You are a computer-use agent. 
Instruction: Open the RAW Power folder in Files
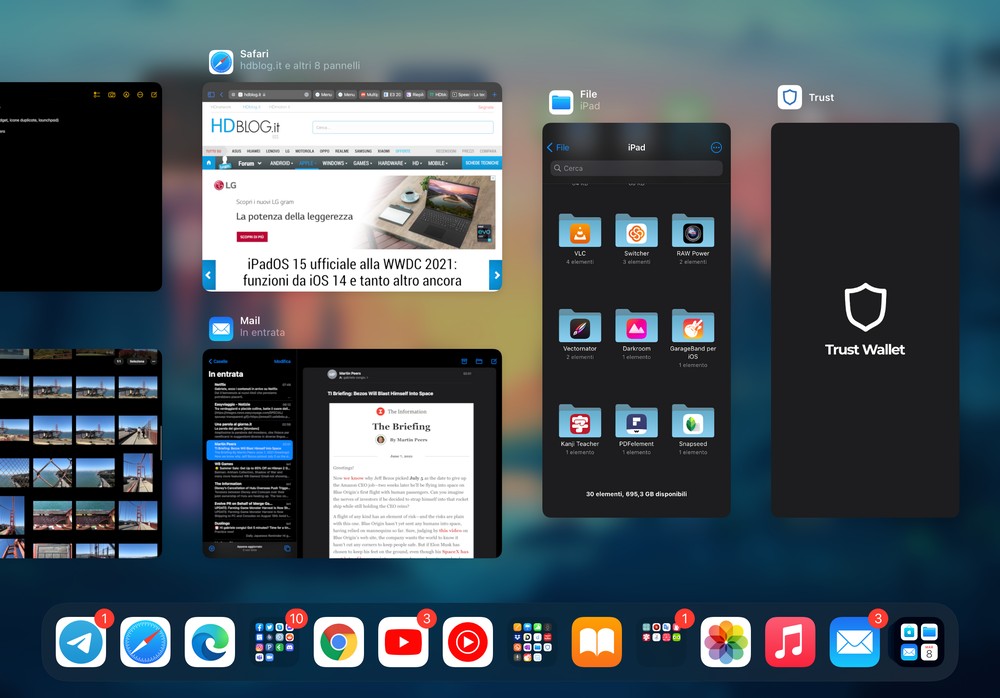click(693, 239)
